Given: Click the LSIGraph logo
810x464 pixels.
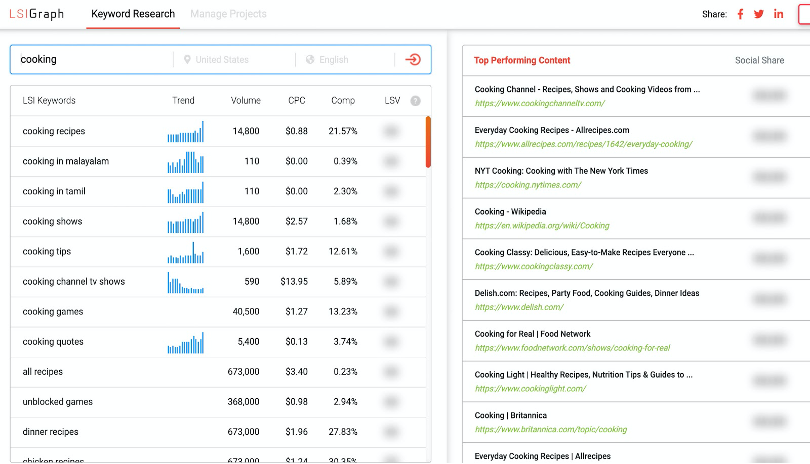Looking at the screenshot, I should pos(37,14).
